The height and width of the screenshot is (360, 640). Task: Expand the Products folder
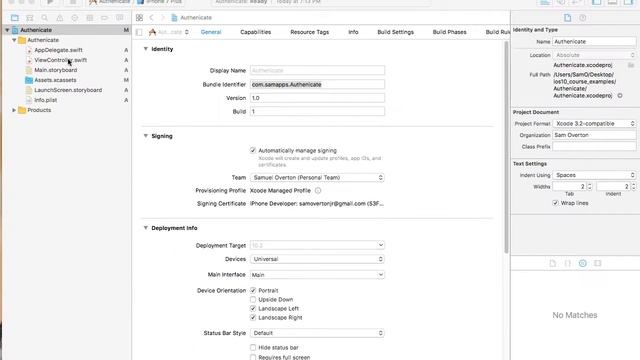[x=14, y=110]
